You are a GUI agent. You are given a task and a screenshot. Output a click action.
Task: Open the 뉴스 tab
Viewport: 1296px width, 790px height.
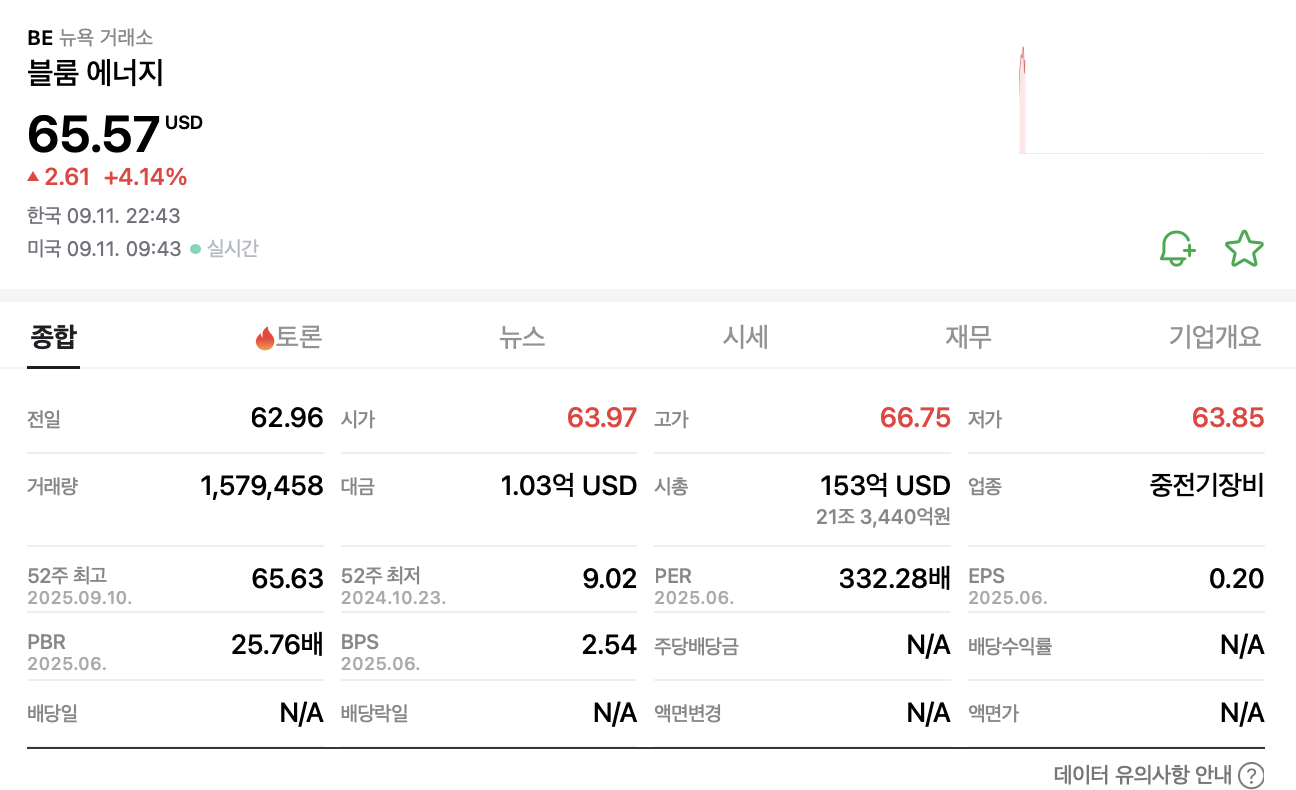[522, 337]
